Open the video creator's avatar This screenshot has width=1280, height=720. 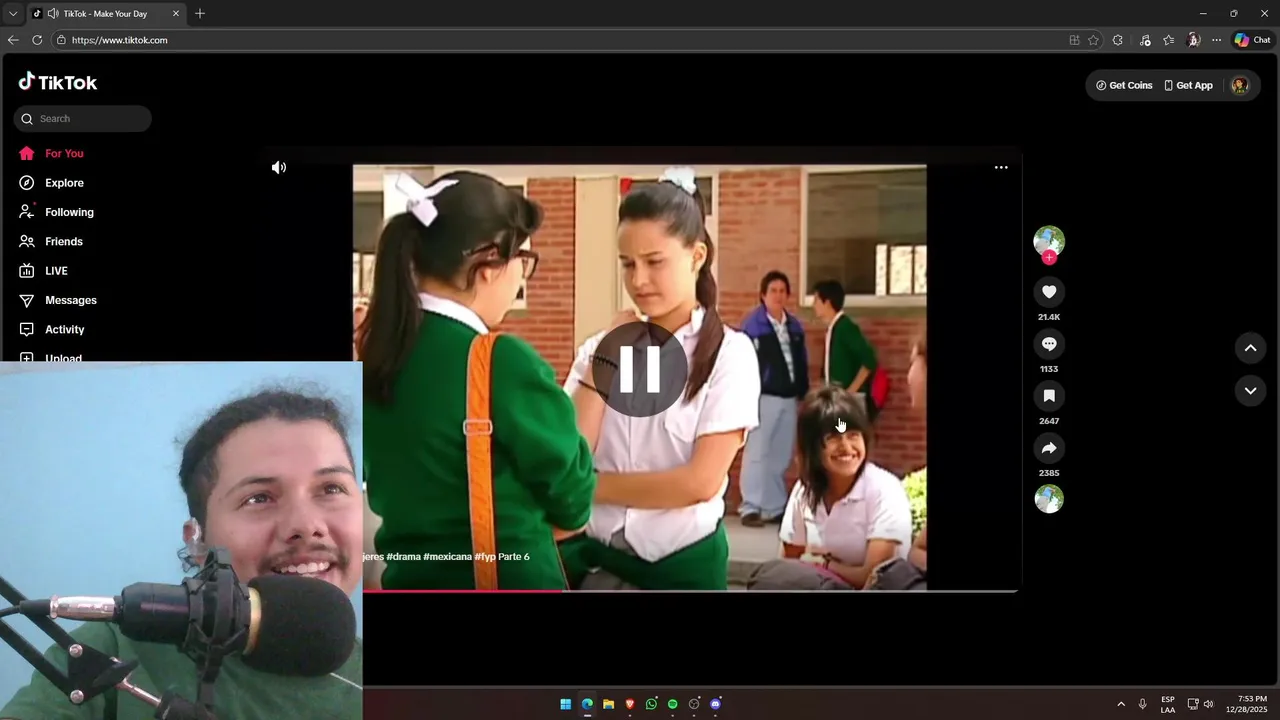coord(1049,241)
